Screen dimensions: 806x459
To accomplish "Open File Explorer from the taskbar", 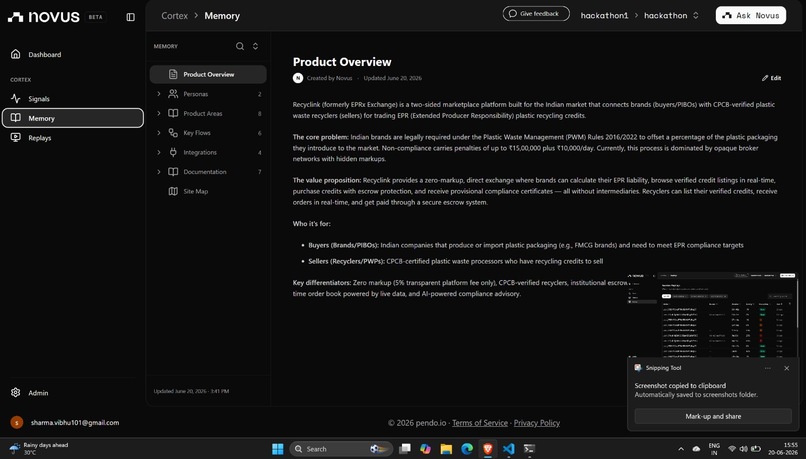I will point(446,449).
